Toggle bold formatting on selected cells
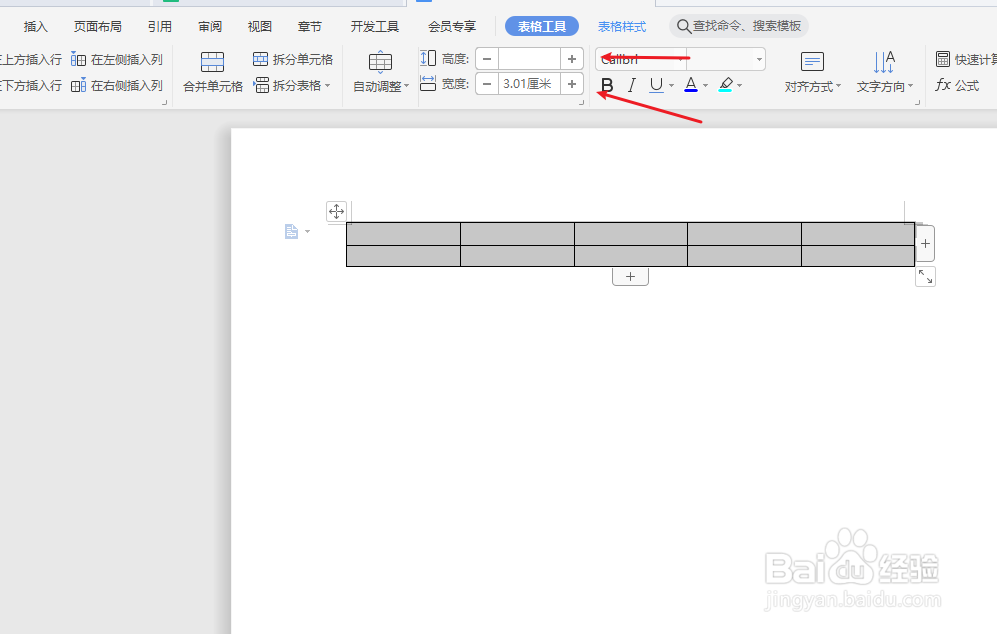The height and width of the screenshot is (634, 997). [x=607, y=85]
